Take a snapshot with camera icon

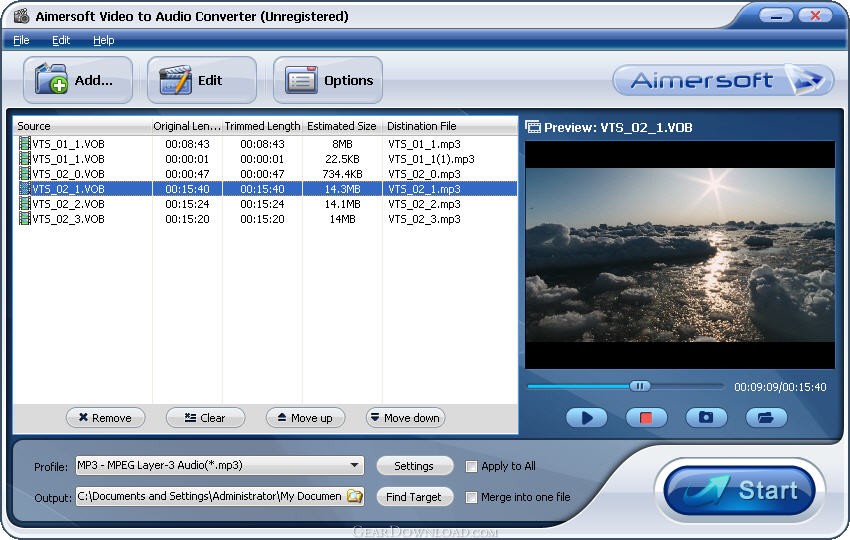coord(706,417)
